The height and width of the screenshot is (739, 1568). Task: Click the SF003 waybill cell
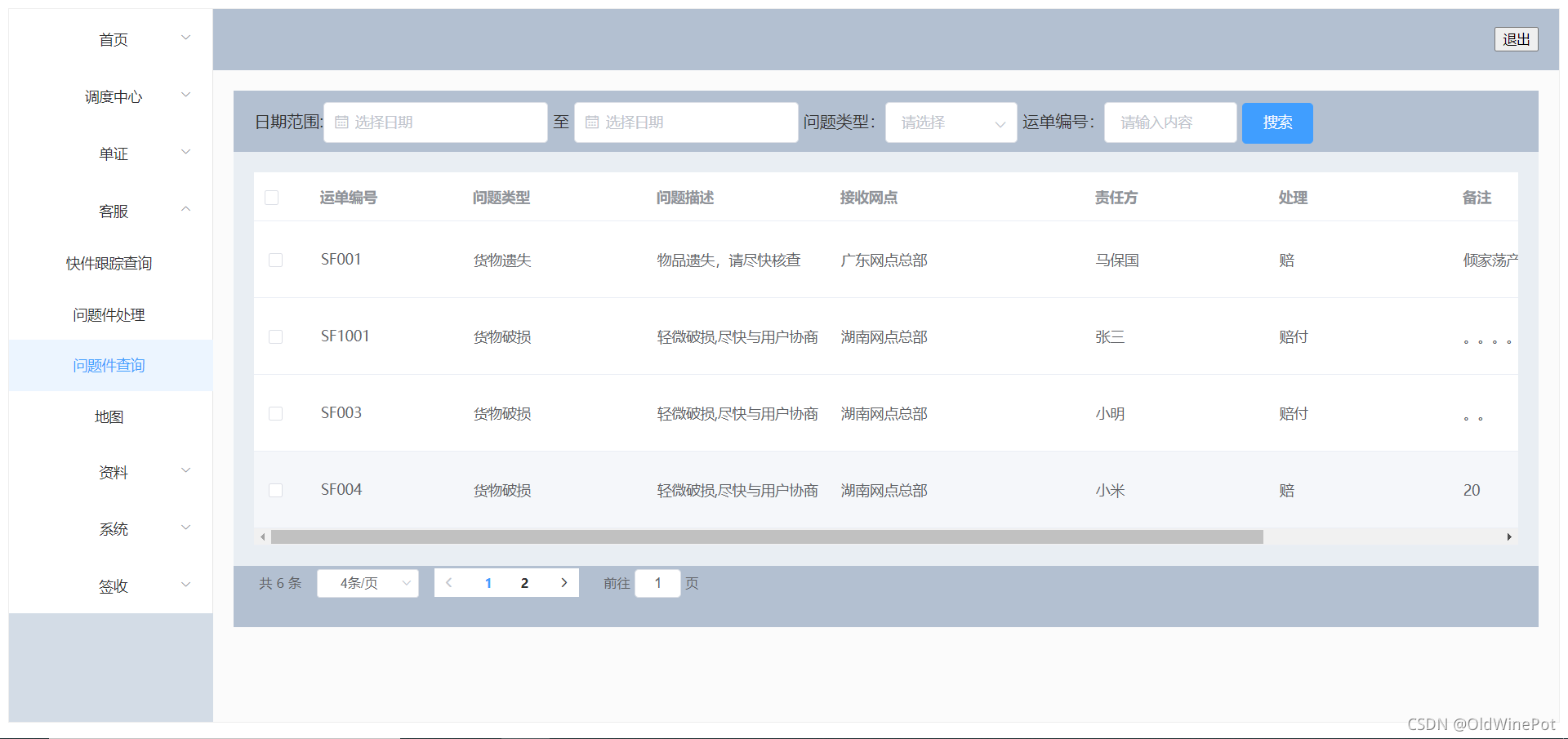pos(341,413)
